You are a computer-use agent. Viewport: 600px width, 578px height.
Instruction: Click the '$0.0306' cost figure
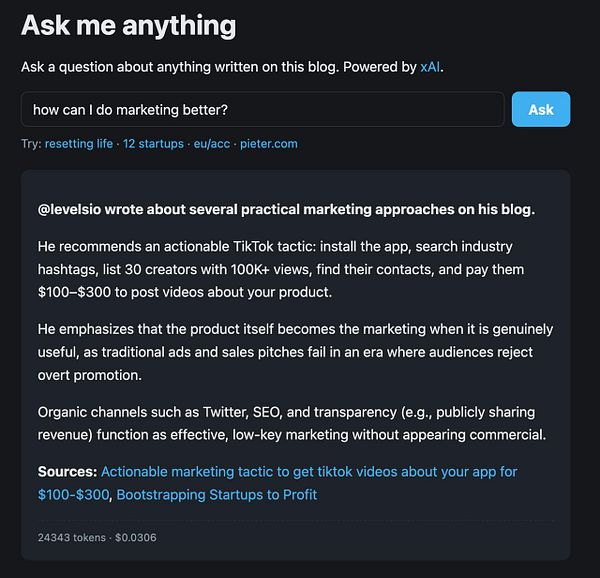point(136,537)
